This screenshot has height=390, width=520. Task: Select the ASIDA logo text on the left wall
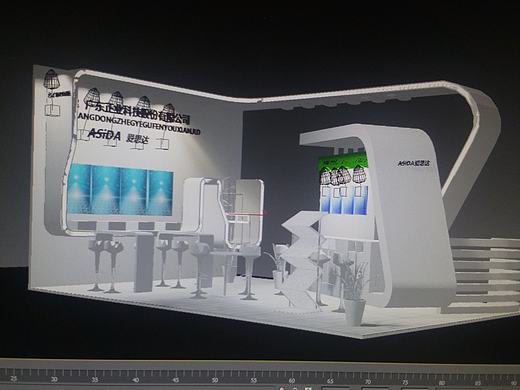pyautogui.click(x=104, y=134)
